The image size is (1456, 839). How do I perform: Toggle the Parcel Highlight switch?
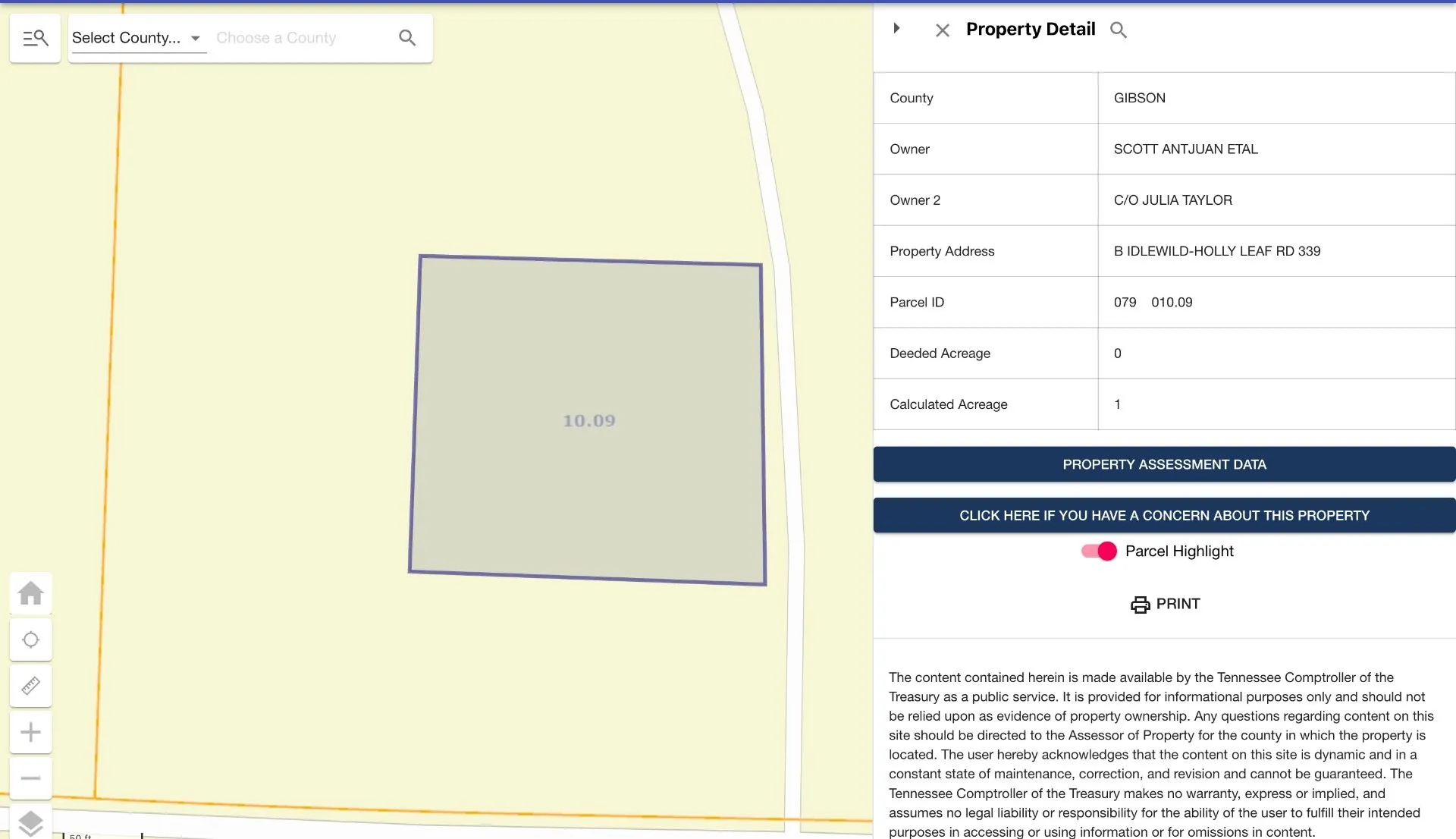(1099, 551)
